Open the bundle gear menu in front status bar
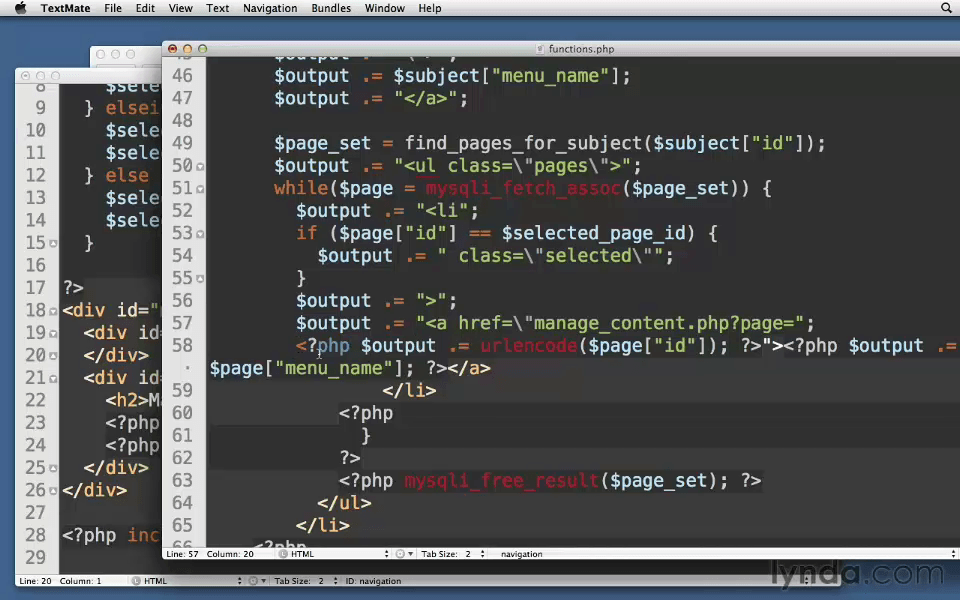 point(403,554)
